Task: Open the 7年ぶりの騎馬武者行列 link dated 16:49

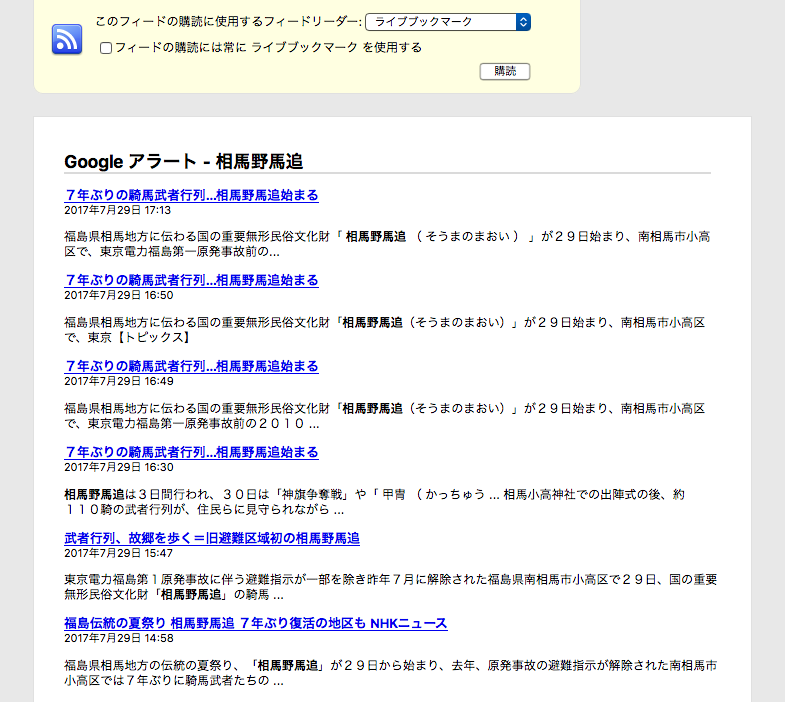Action: pos(191,367)
